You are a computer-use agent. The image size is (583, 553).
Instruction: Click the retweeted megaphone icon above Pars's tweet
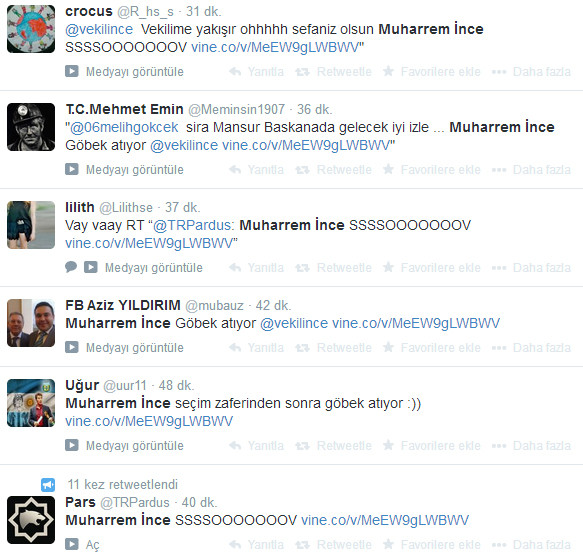pyautogui.click(x=48, y=485)
